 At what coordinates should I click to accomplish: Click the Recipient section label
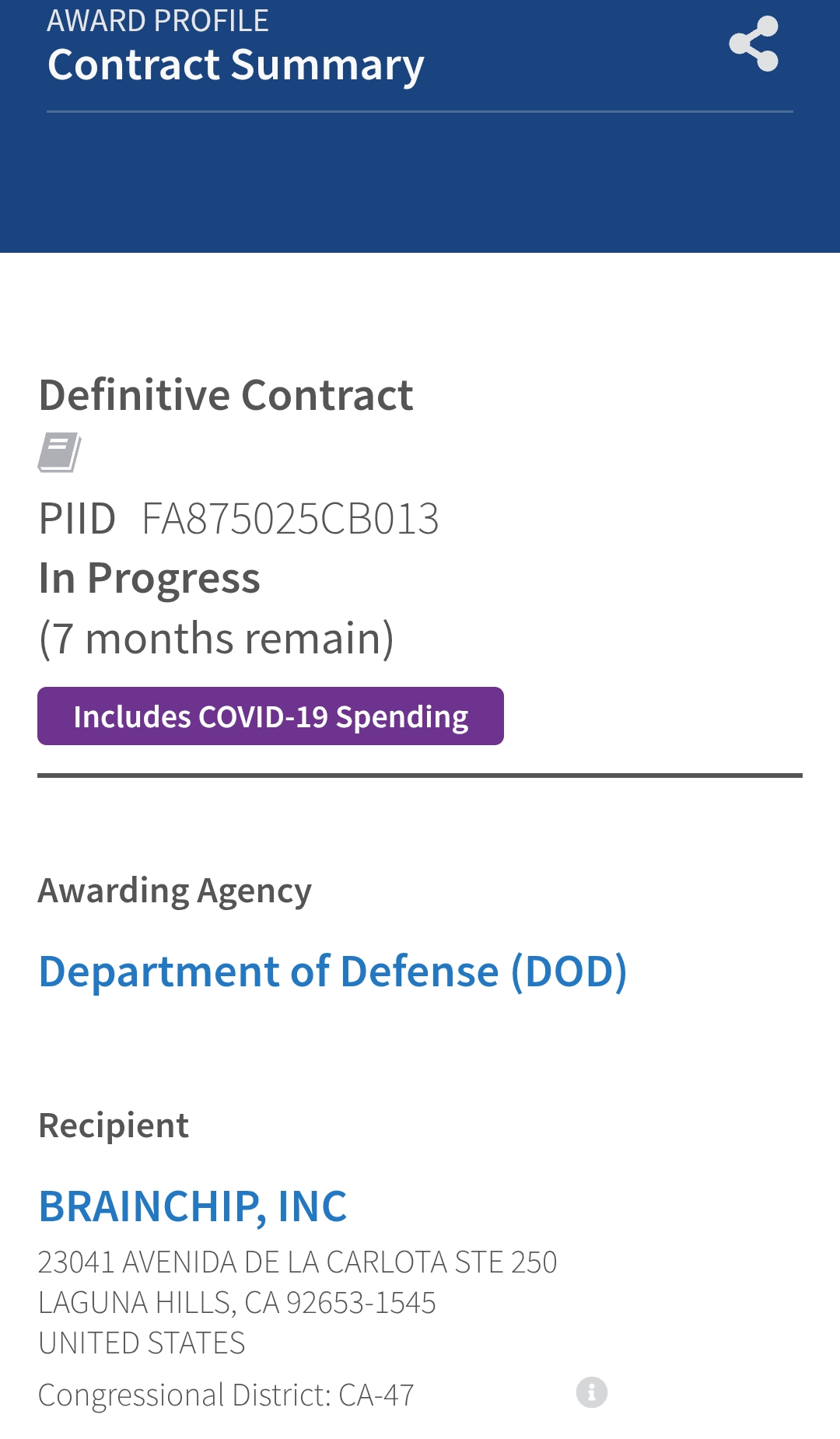tap(114, 1126)
